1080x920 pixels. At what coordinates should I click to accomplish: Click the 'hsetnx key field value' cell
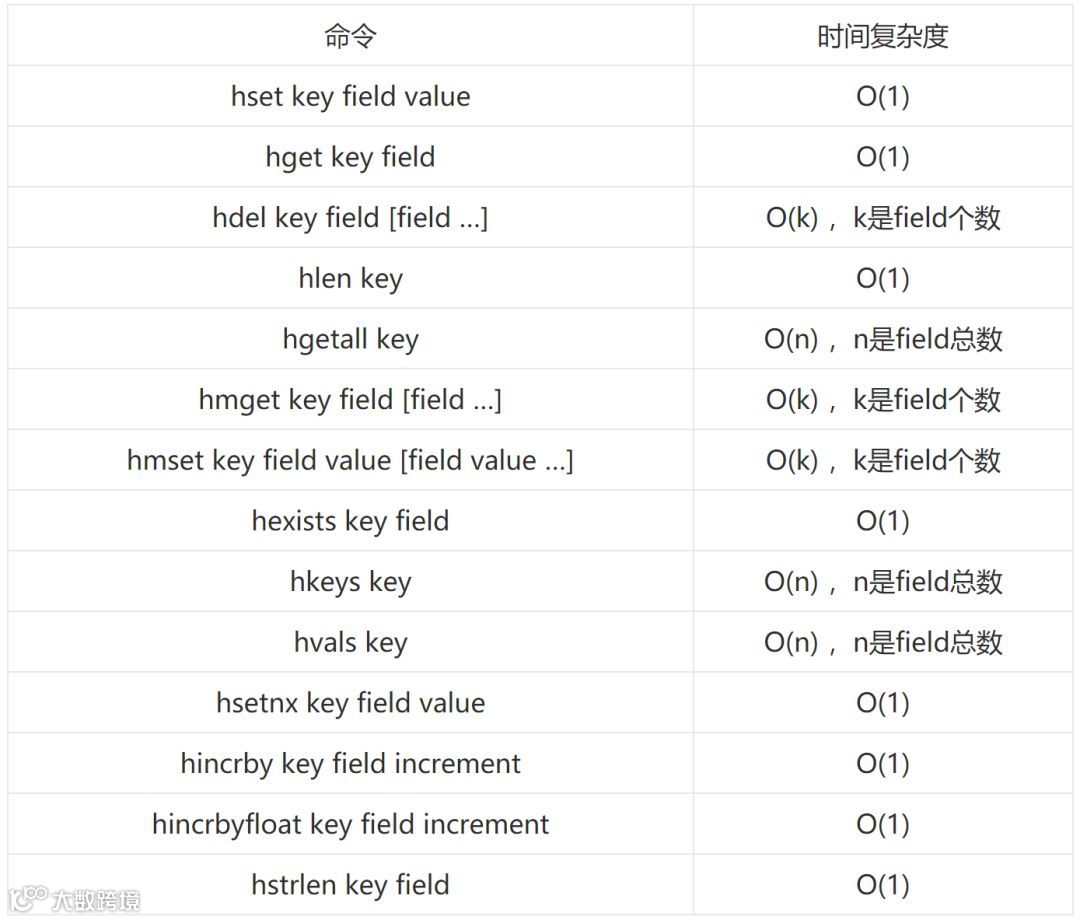[x=351, y=702]
